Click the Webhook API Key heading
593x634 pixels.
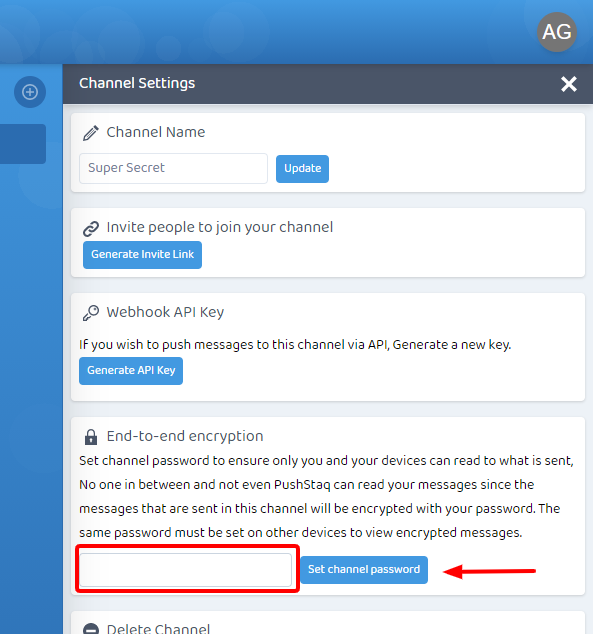(165, 312)
